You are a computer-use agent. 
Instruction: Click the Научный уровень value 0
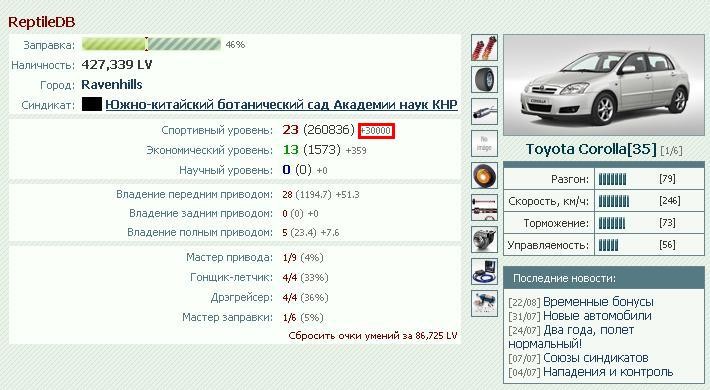(286, 170)
